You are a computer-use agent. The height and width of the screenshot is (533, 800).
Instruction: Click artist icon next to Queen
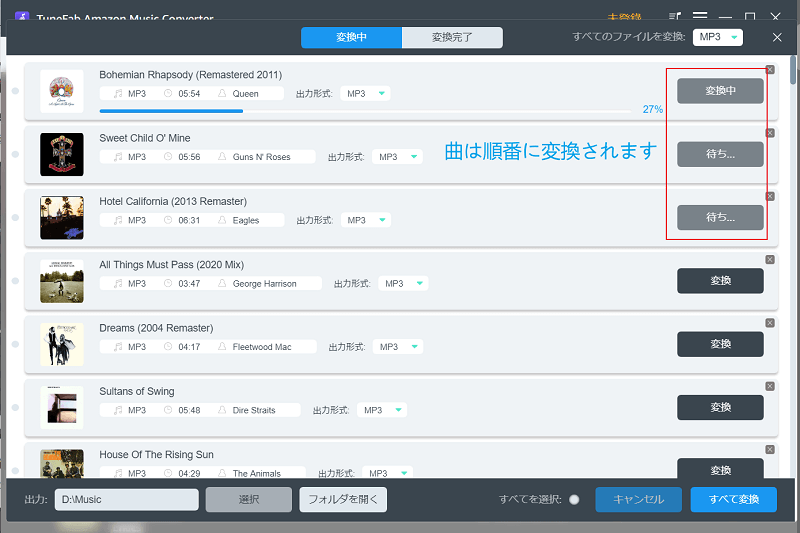[x=222, y=93]
